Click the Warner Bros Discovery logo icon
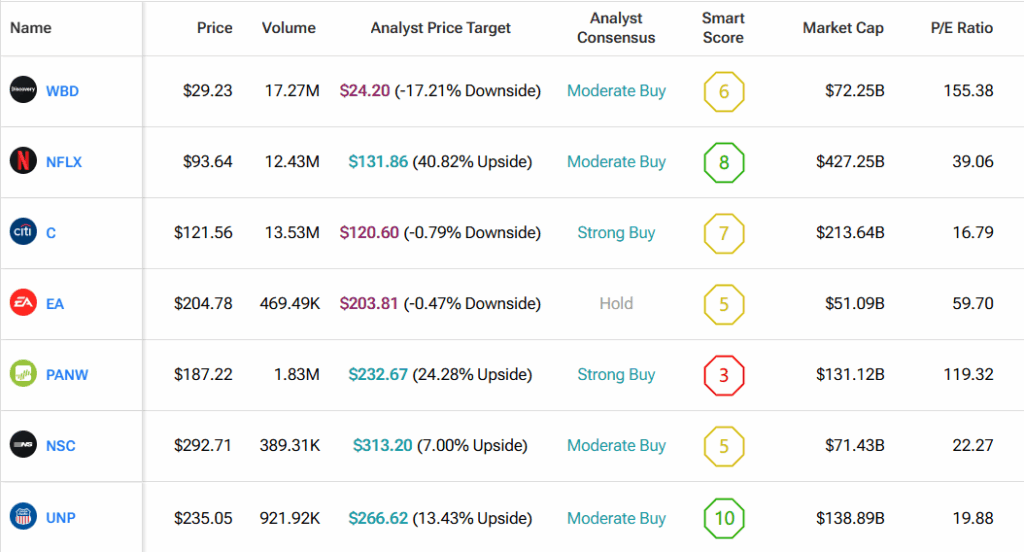1024x552 pixels. [x=23, y=90]
